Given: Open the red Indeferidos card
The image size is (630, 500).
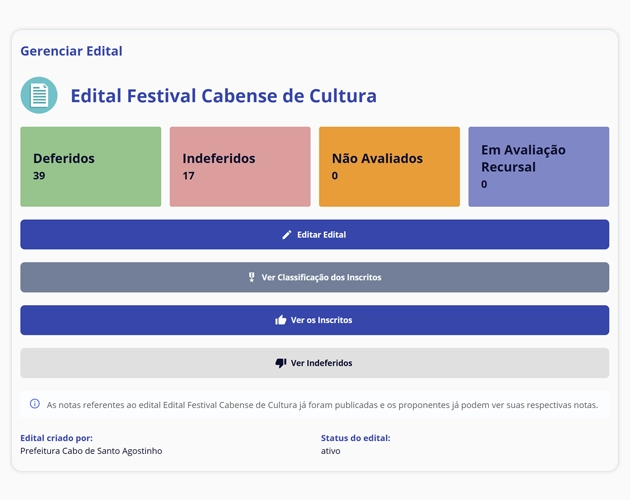Looking at the screenshot, I should (240, 167).
